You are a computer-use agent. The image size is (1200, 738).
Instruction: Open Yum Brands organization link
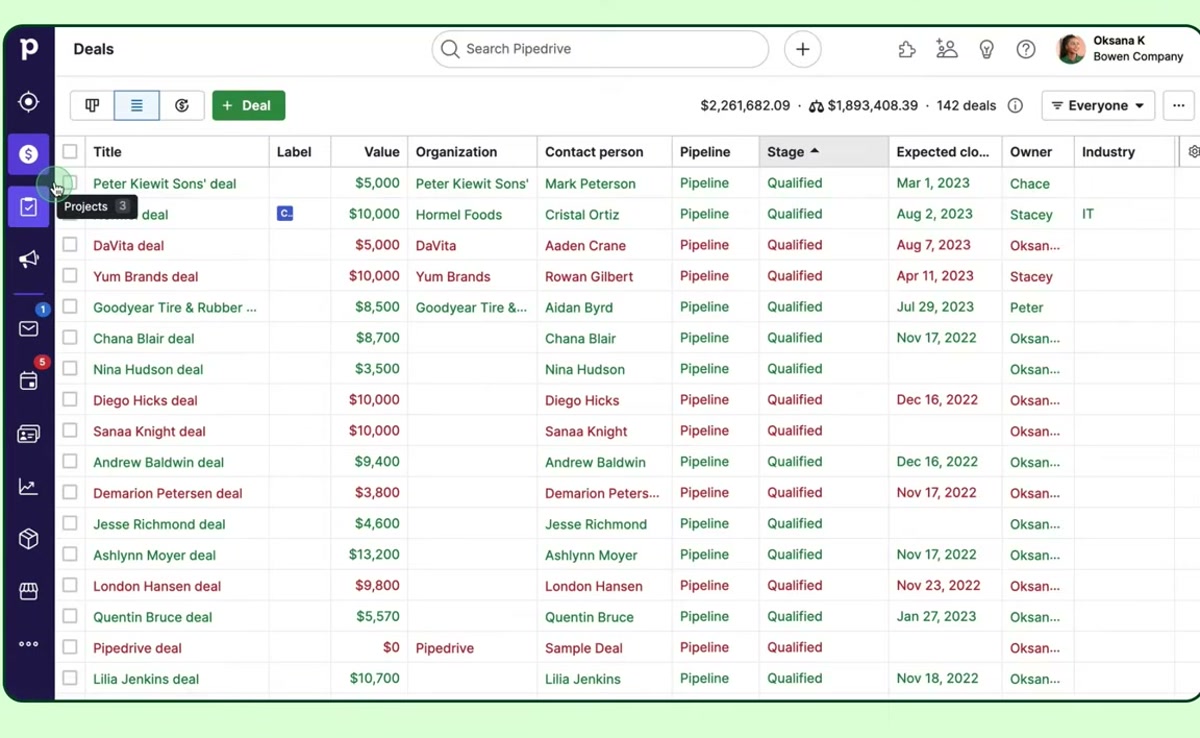click(x=453, y=277)
